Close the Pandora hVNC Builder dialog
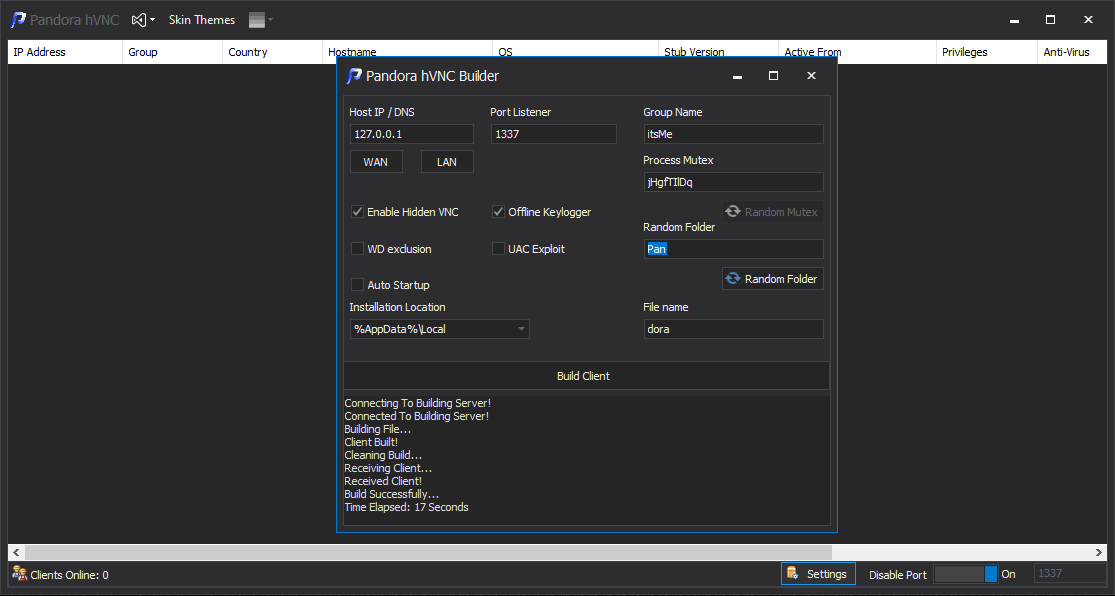 [x=811, y=76]
